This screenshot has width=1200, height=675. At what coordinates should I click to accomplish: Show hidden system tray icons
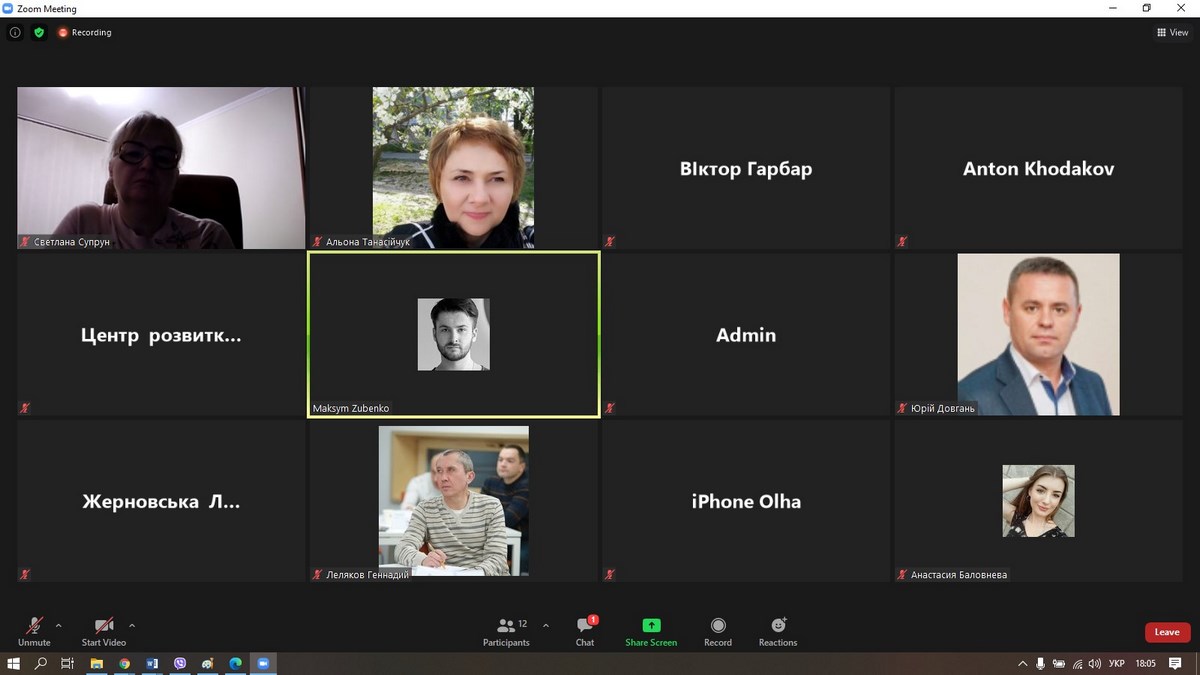tap(1022, 663)
